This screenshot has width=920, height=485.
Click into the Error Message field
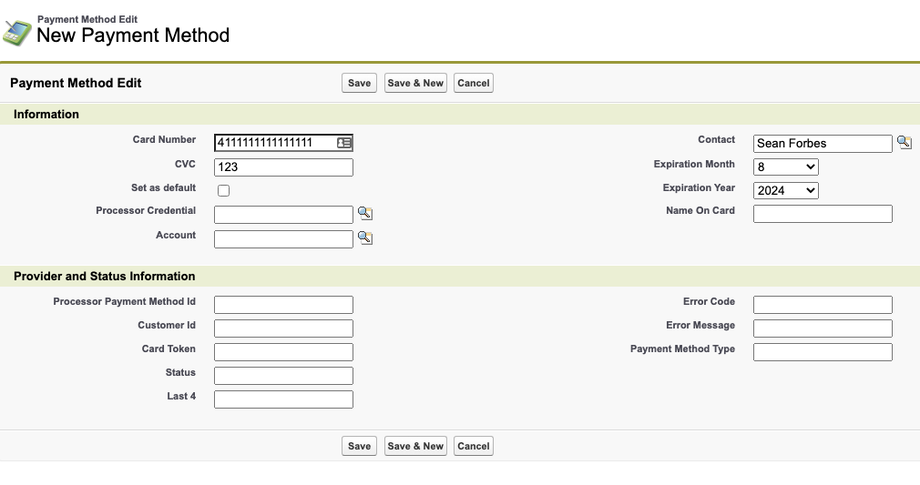point(822,328)
